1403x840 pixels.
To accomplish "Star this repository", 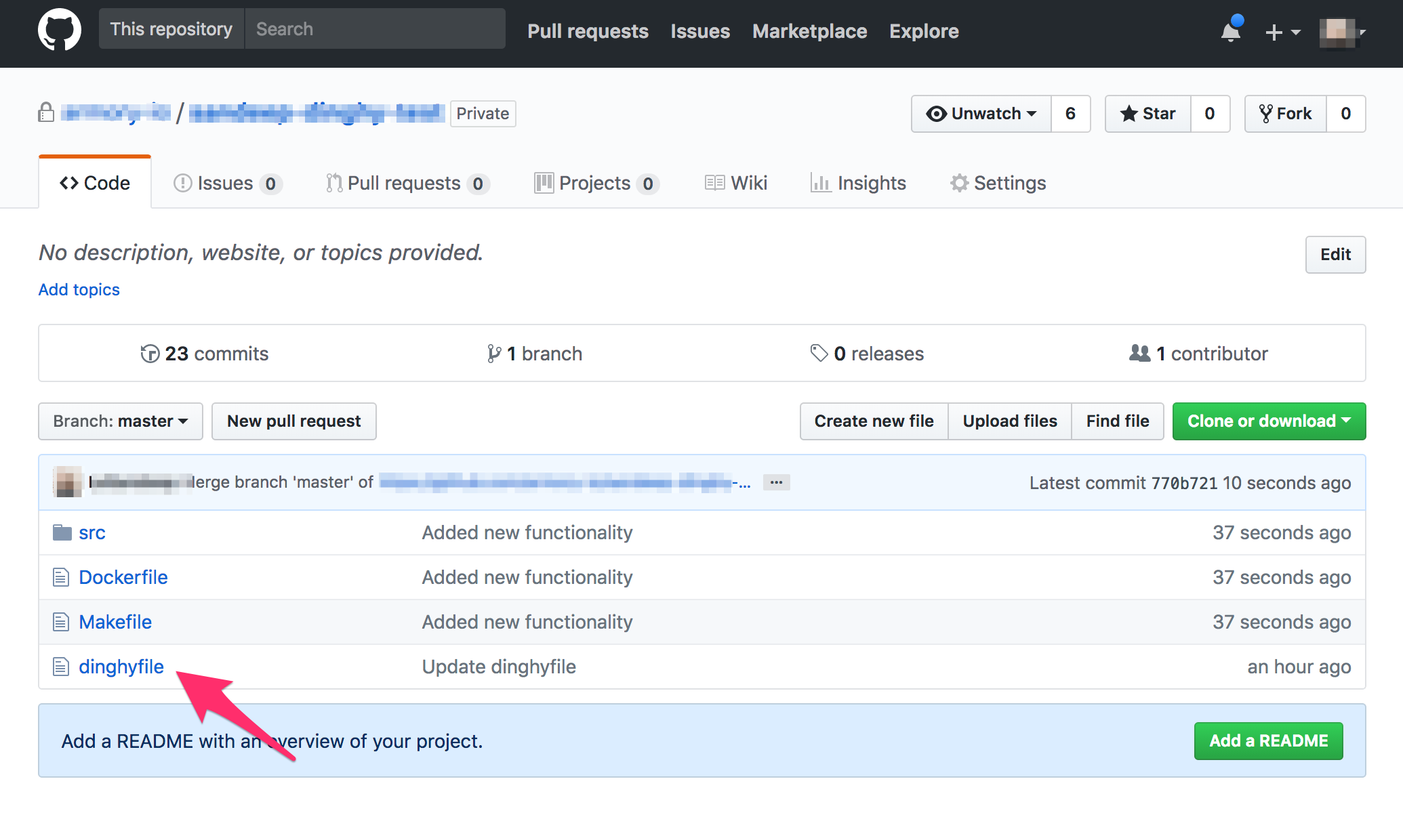I will 1148,114.
